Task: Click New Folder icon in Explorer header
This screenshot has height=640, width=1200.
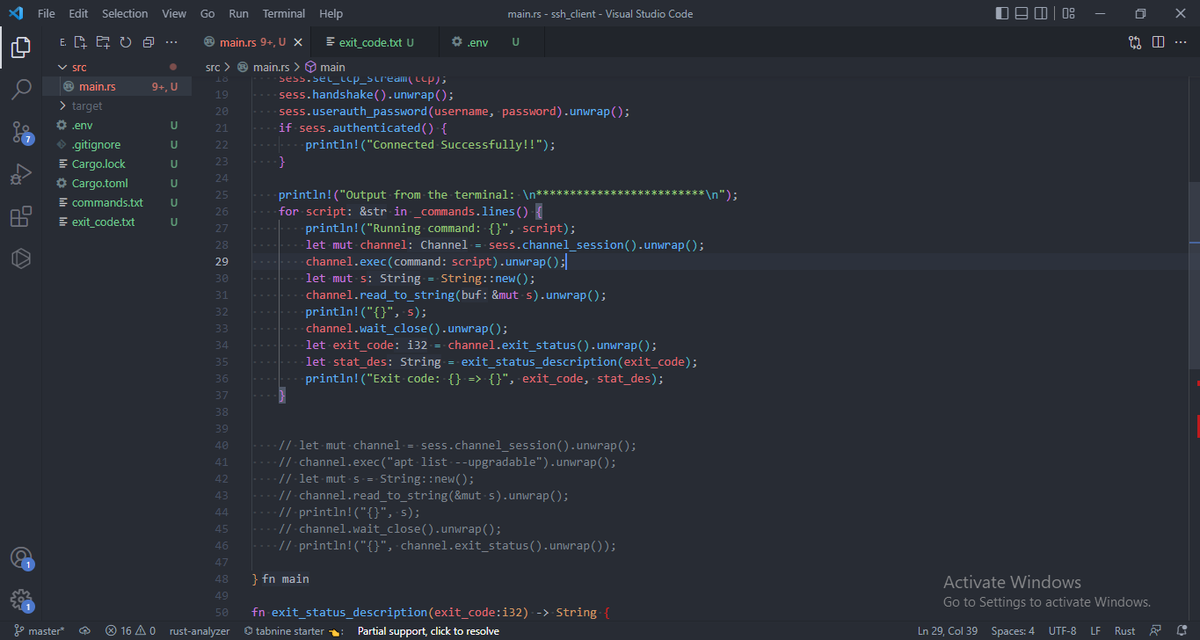Action: [102, 42]
